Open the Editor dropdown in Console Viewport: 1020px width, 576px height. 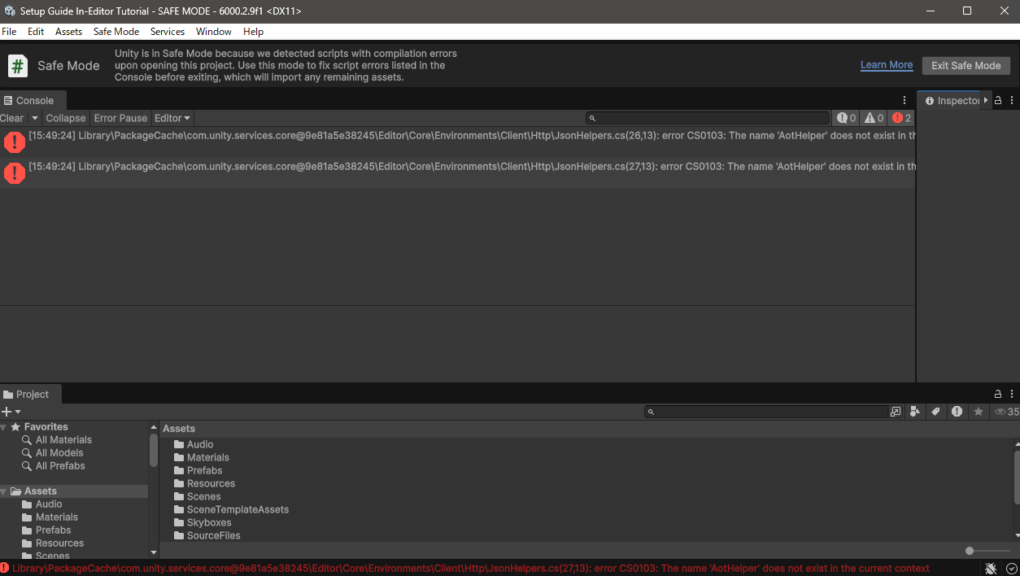tap(171, 118)
